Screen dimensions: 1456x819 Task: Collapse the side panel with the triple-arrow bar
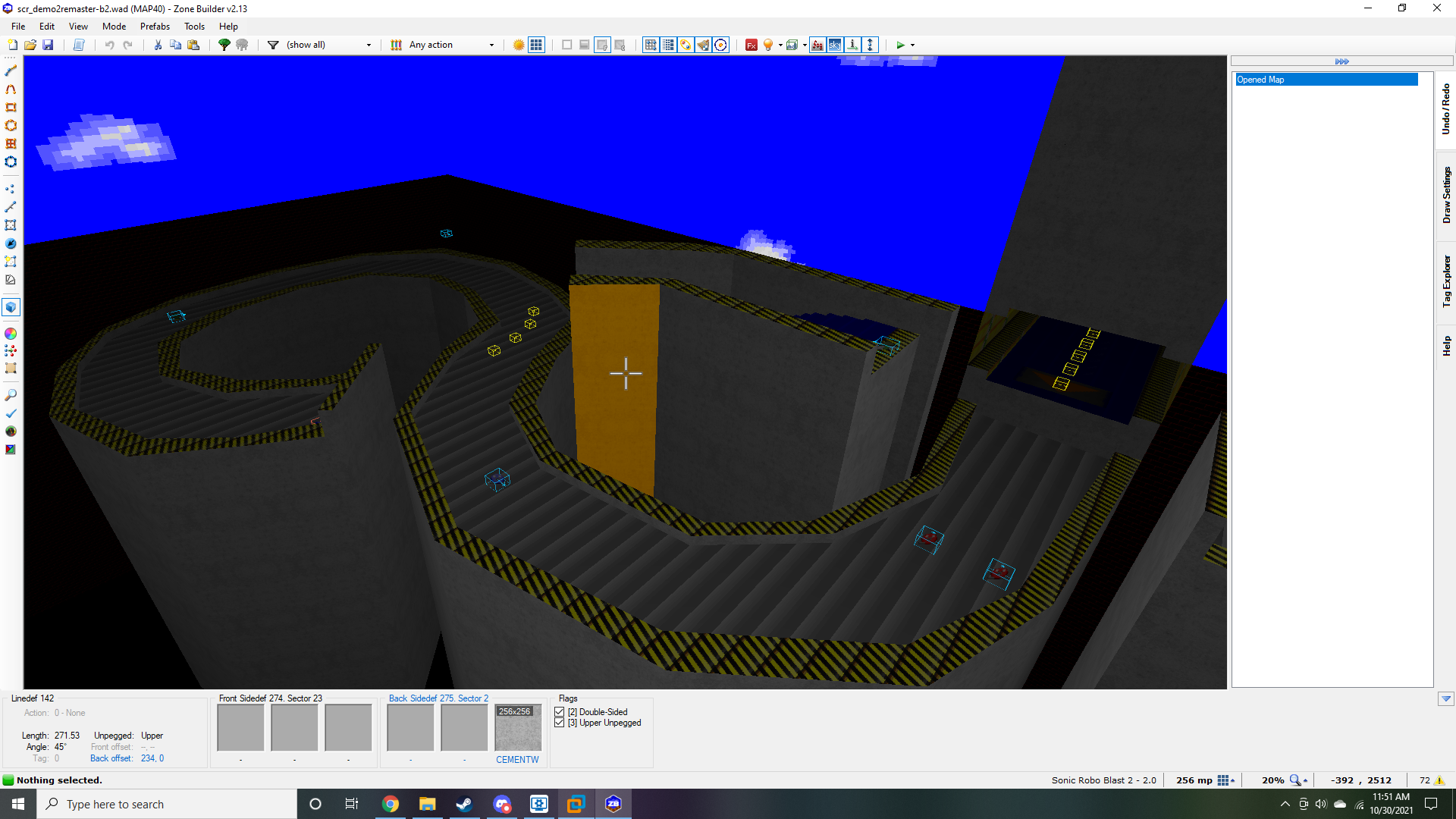(1342, 61)
